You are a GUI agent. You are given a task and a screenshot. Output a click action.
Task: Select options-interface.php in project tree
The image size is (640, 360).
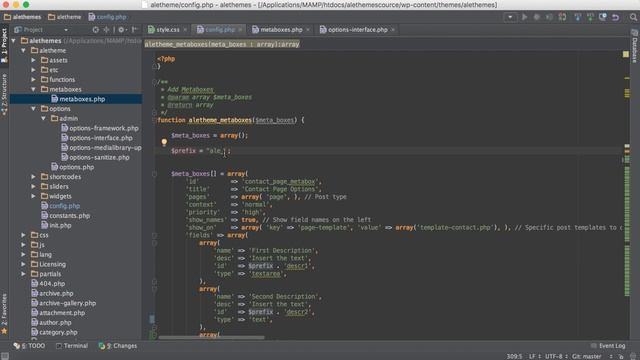click(101, 138)
